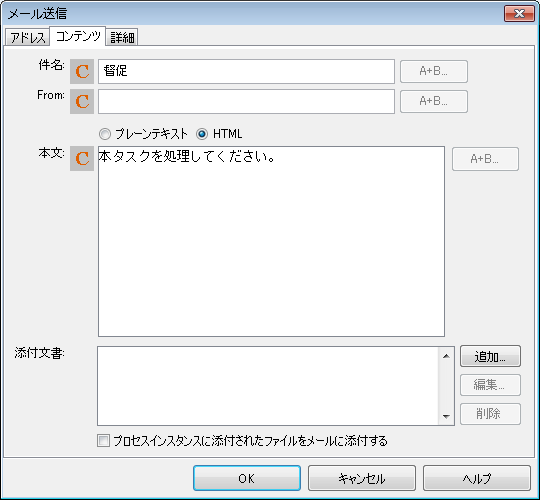Click in the 件名 subject input field

click(246, 71)
